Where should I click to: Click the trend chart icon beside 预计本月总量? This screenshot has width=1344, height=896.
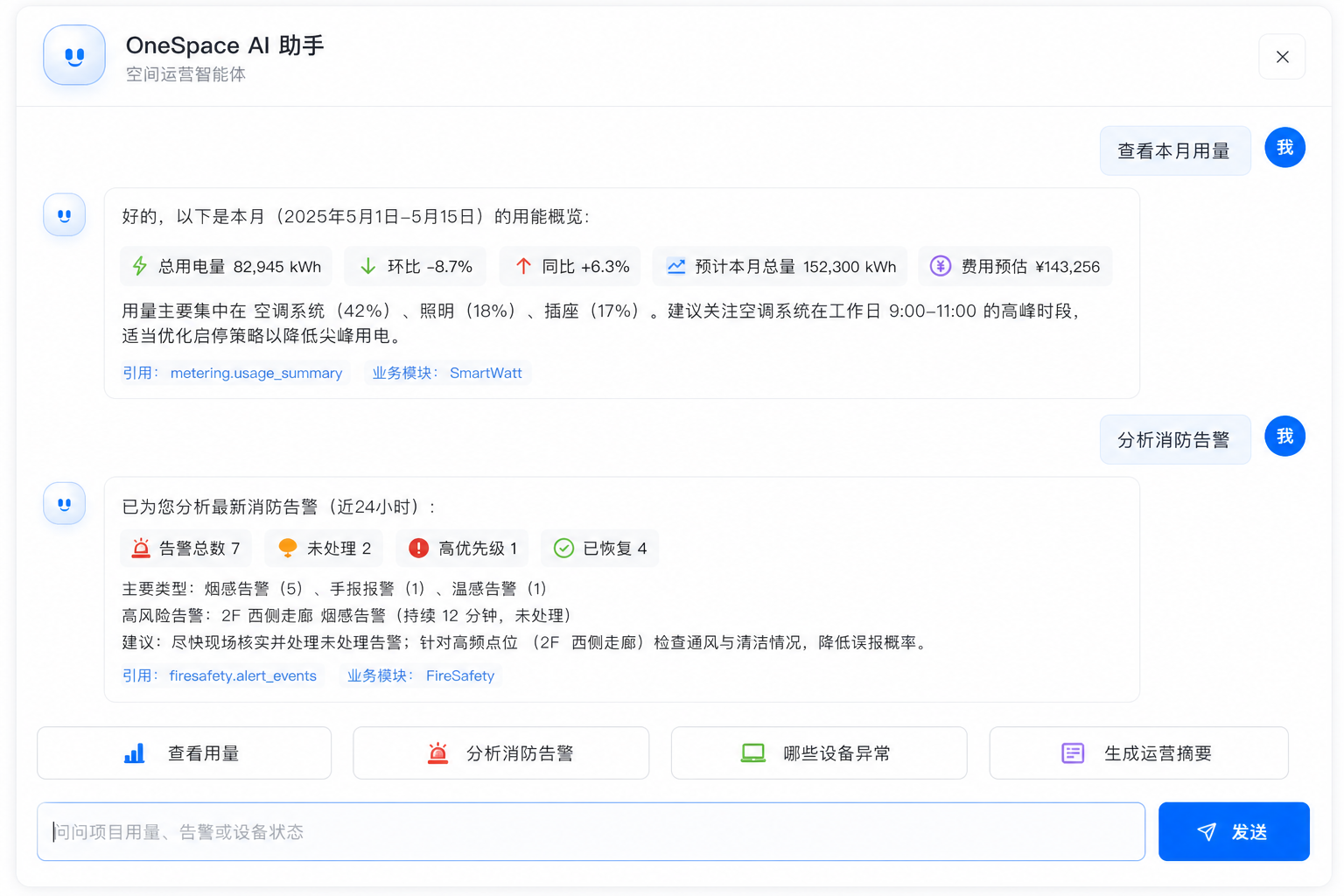(x=676, y=266)
